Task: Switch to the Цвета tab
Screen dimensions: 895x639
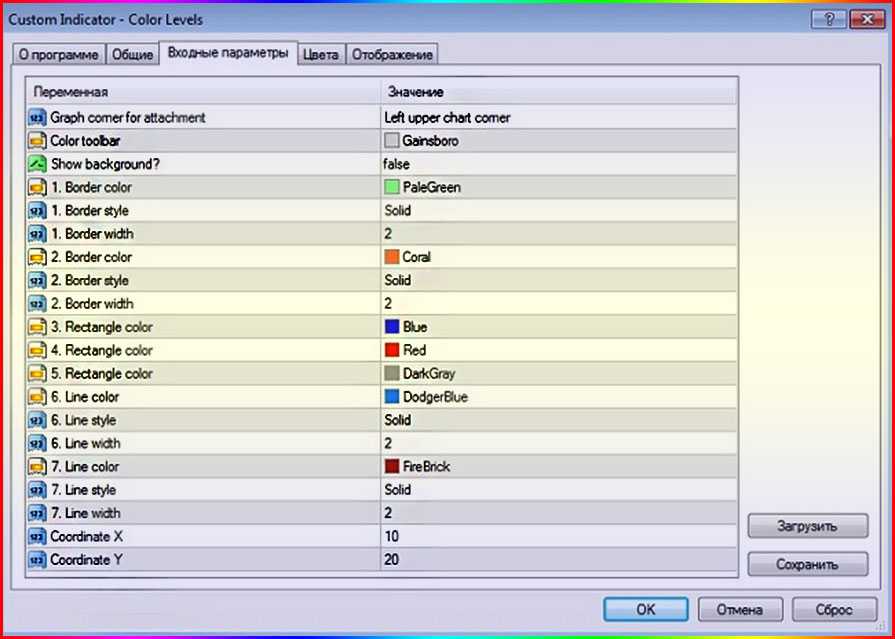Action: 321,54
